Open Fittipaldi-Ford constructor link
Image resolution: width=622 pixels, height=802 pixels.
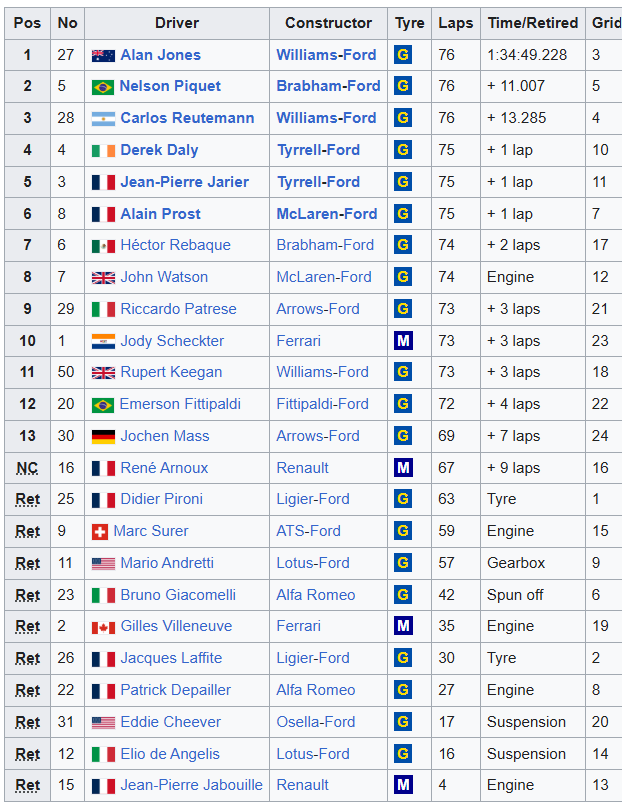[x=322, y=404]
